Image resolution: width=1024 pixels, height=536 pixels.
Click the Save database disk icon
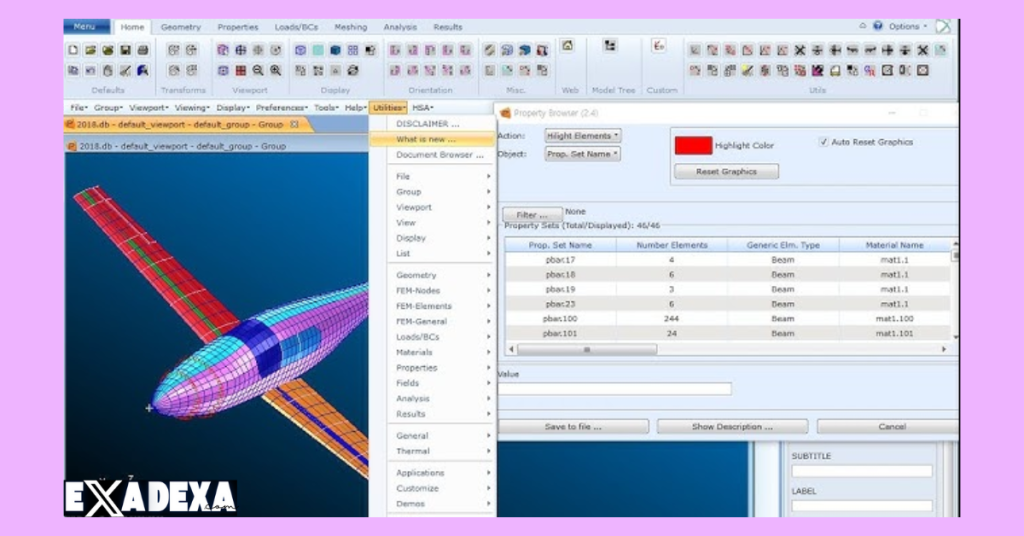pyautogui.click(x=125, y=50)
